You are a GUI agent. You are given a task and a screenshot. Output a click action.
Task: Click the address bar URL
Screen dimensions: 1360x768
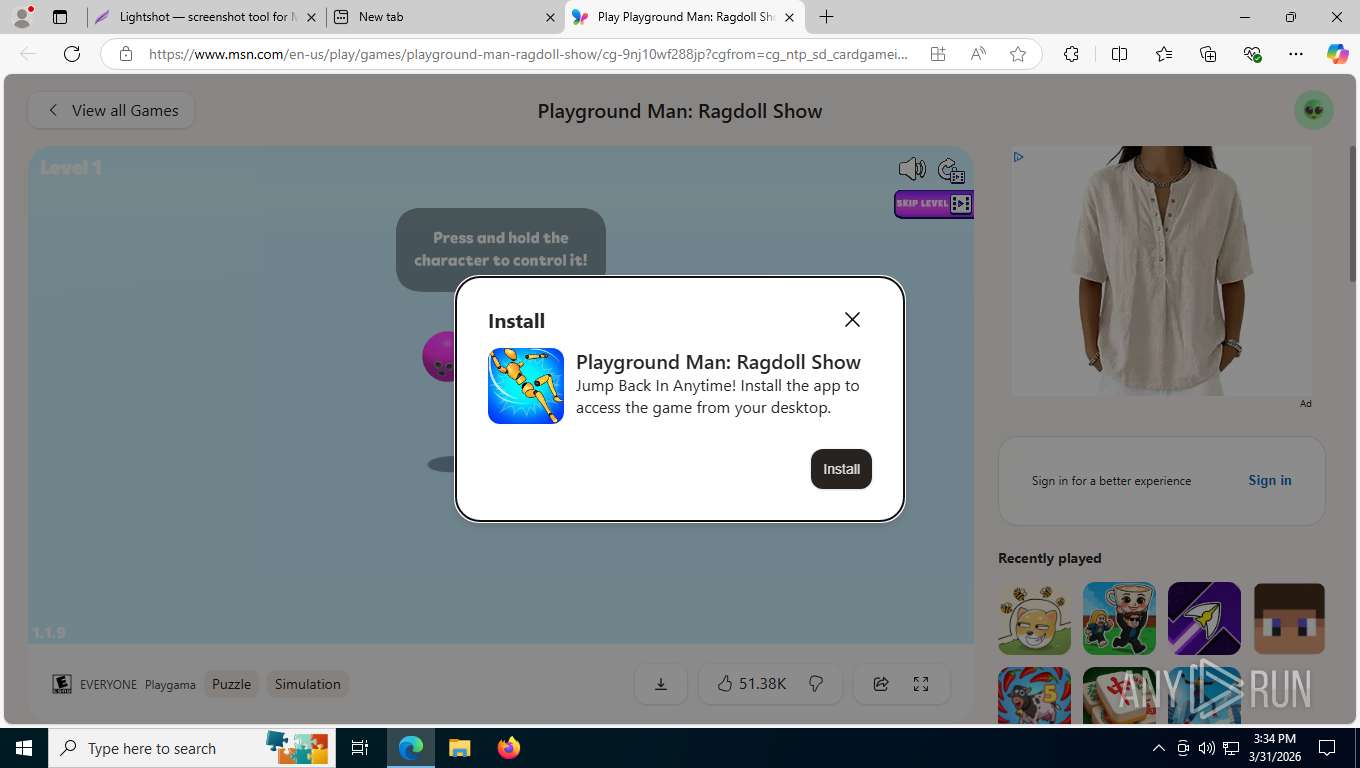pyautogui.click(x=528, y=54)
